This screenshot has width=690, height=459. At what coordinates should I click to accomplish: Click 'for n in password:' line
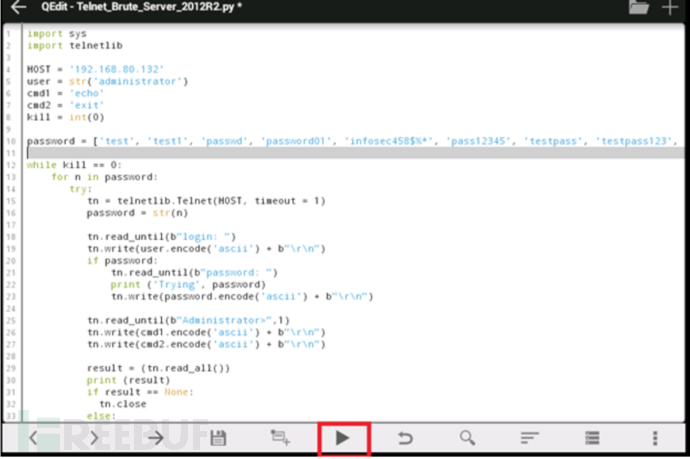click(x=104, y=177)
